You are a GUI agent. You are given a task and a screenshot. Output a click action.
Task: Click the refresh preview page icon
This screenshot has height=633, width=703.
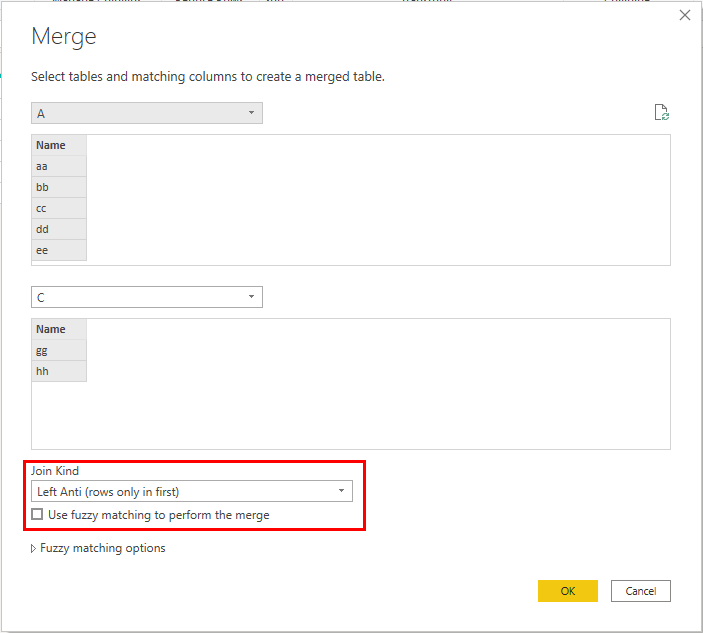[661, 112]
